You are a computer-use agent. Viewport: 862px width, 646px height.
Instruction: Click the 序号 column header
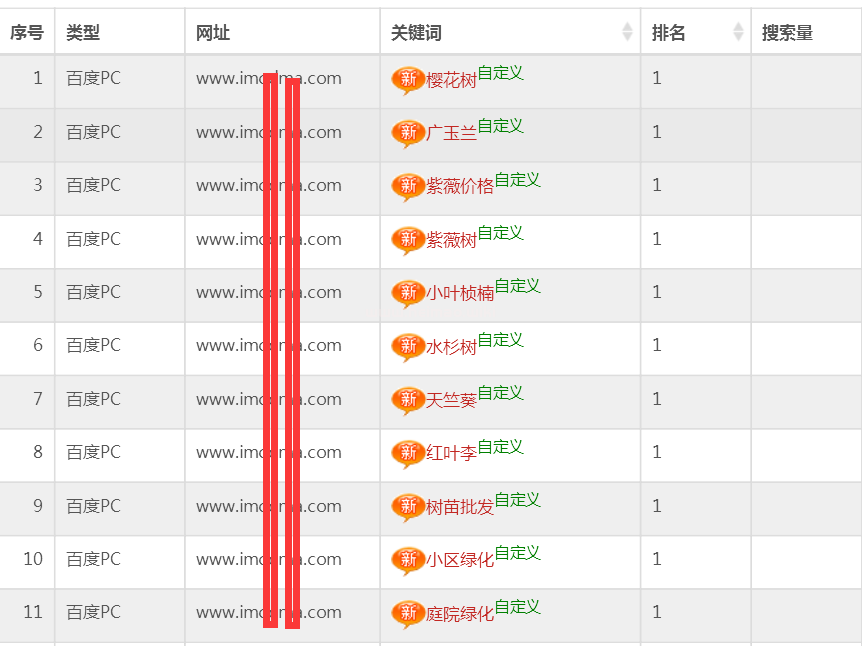(x=27, y=32)
